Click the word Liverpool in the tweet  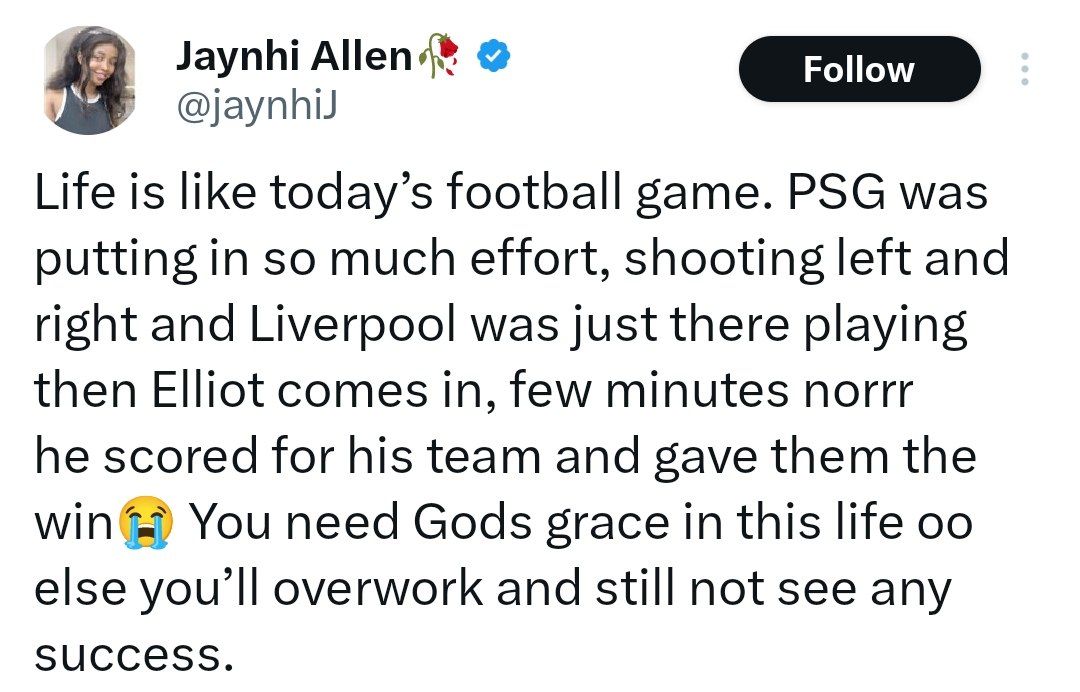point(352,326)
